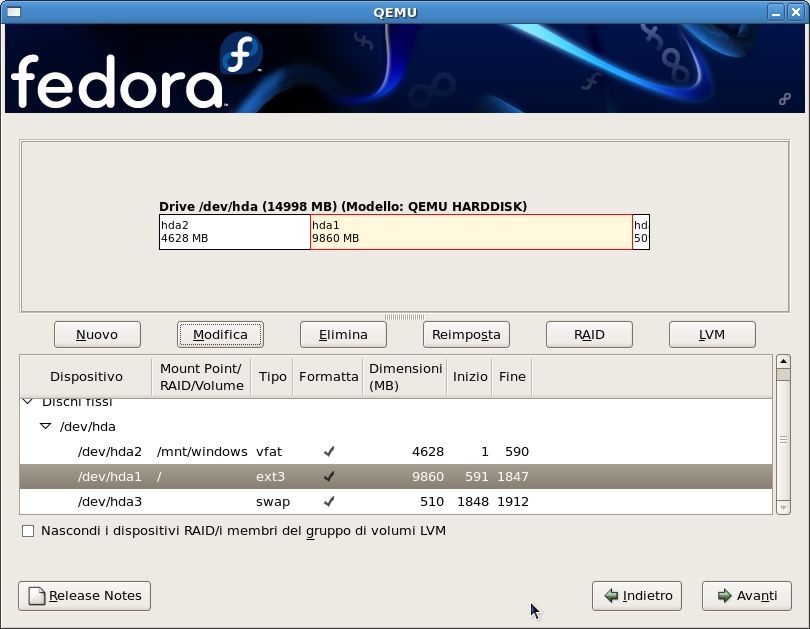Click the Elimina partition button
810x629 pixels.
click(x=343, y=335)
